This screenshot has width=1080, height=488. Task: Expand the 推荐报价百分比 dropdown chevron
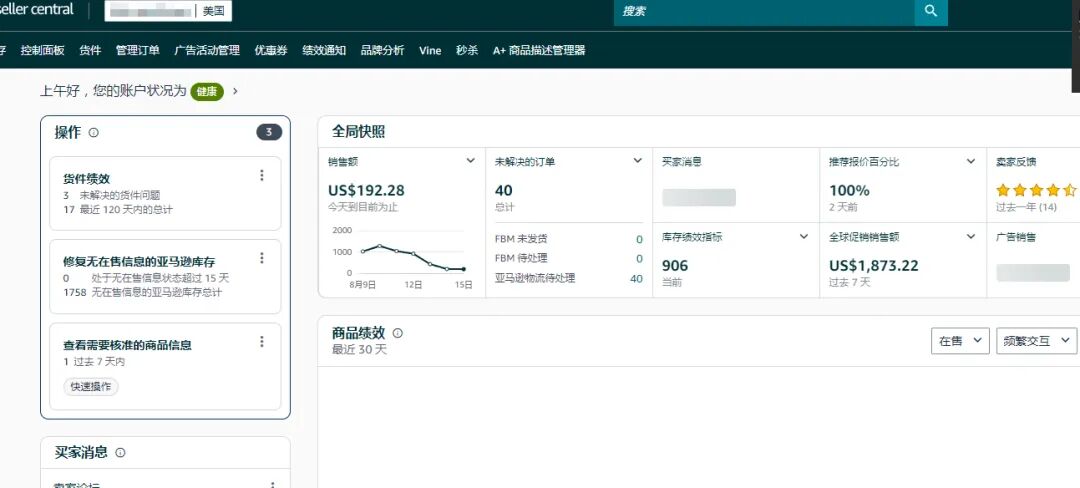(971, 161)
